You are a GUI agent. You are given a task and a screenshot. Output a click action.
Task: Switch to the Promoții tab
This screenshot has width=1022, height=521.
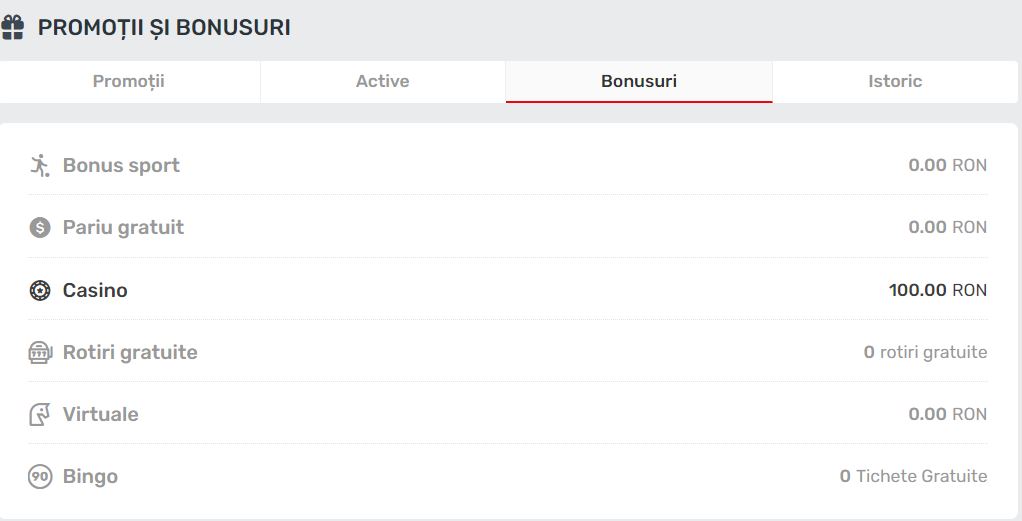click(130, 82)
